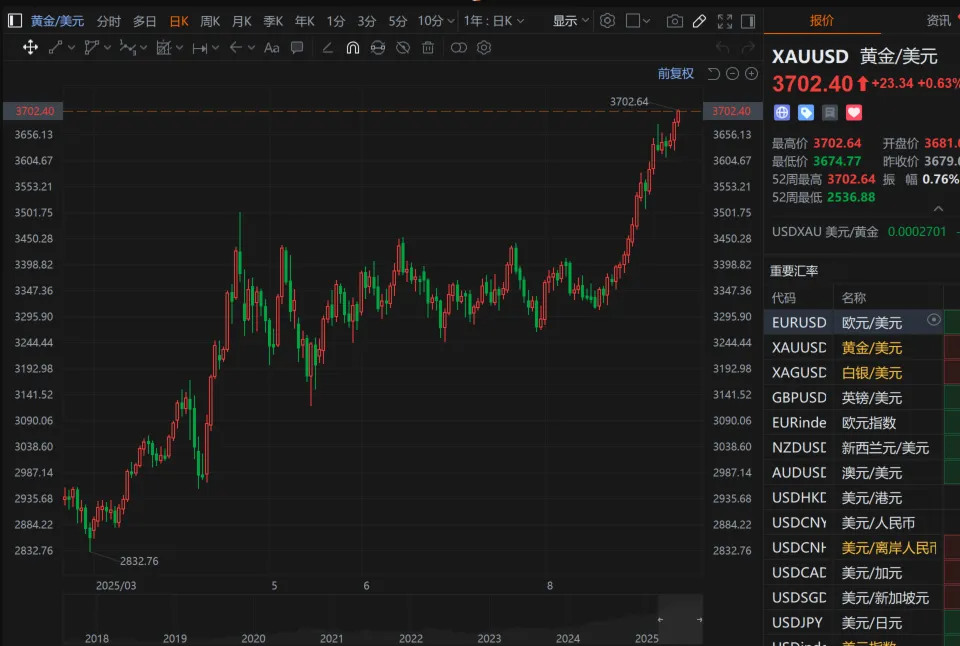Viewport: 960px width, 646px height.
Task: Toggle the left sidebar panel icon
Action: click(x=15, y=21)
